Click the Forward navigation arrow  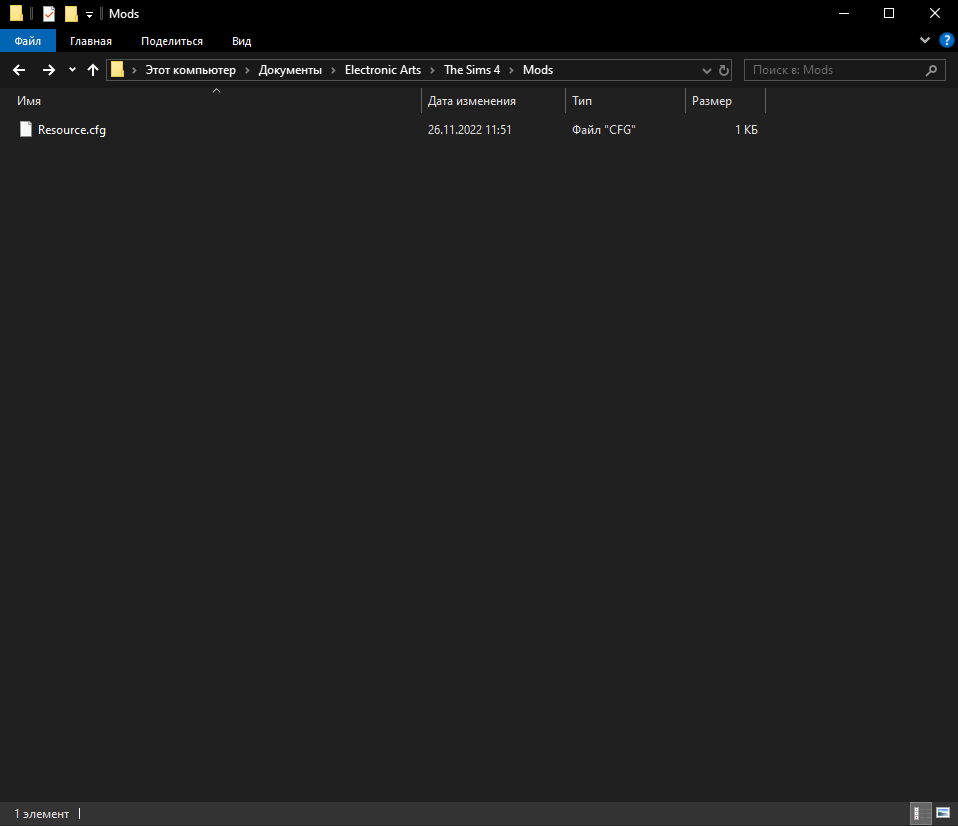48,70
